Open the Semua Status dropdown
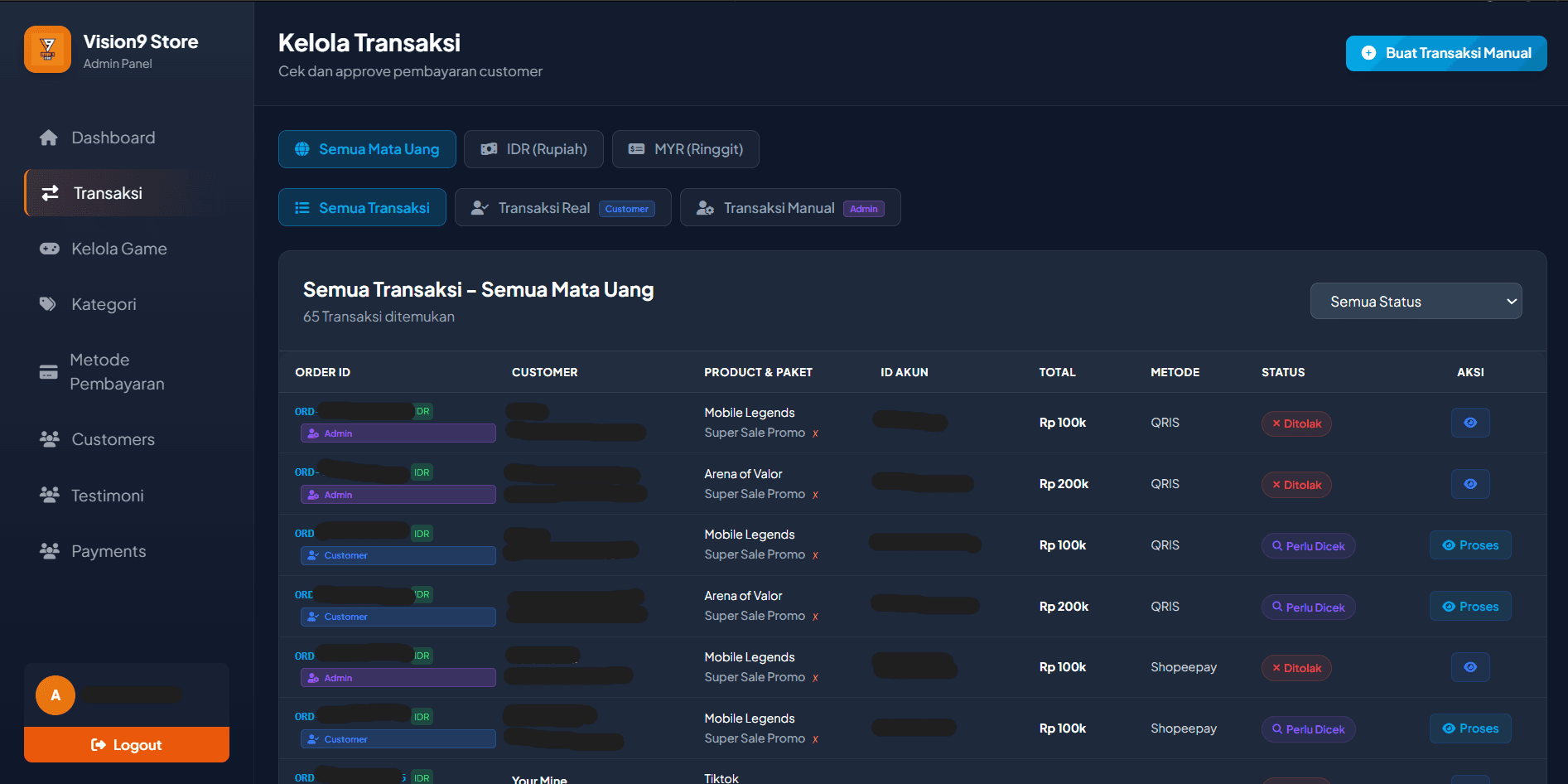Screen dimensions: 1568x784 [1416, 302]
